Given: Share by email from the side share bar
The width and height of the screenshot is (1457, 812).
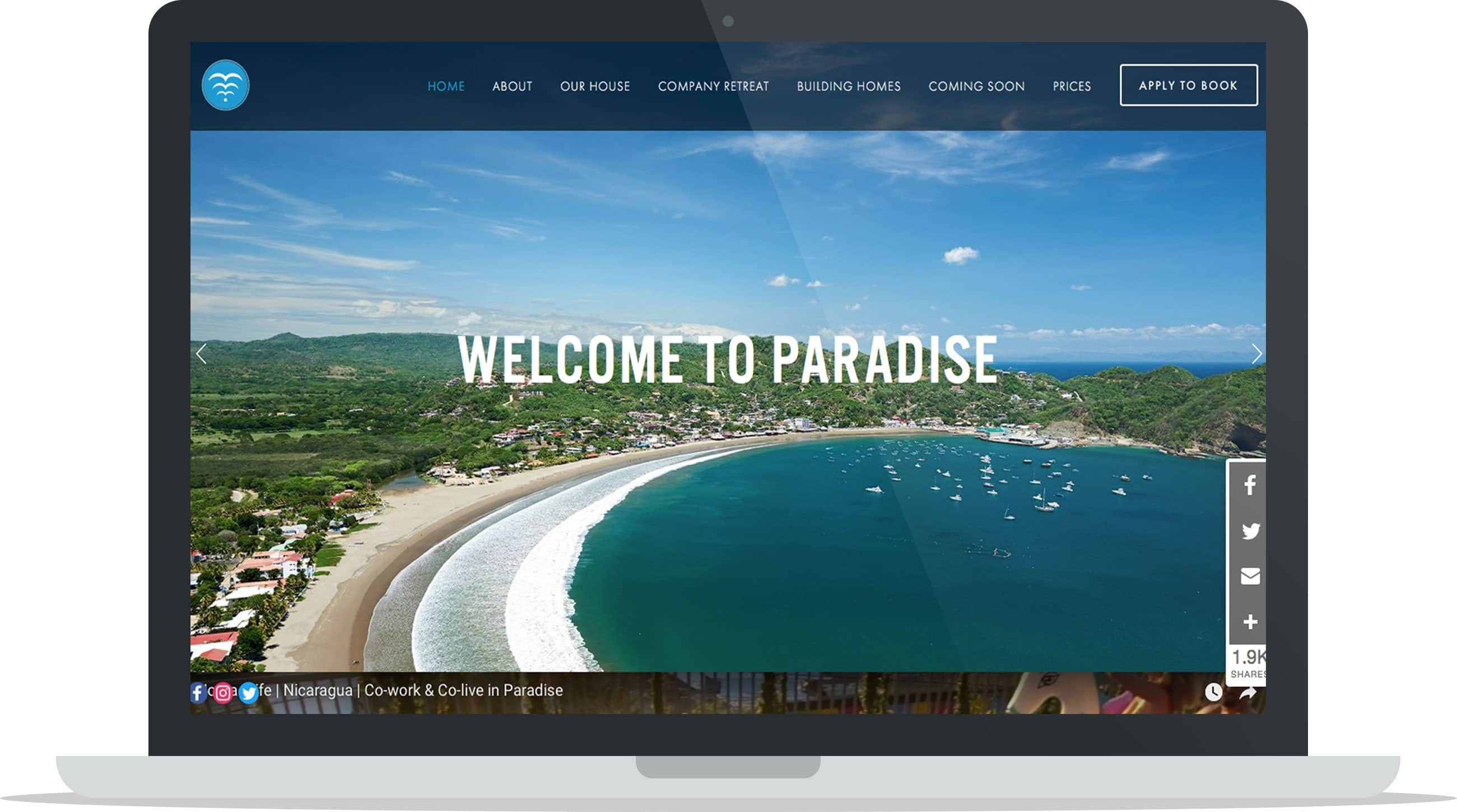Looking at the screenshot, I should tap(1249, 576).
